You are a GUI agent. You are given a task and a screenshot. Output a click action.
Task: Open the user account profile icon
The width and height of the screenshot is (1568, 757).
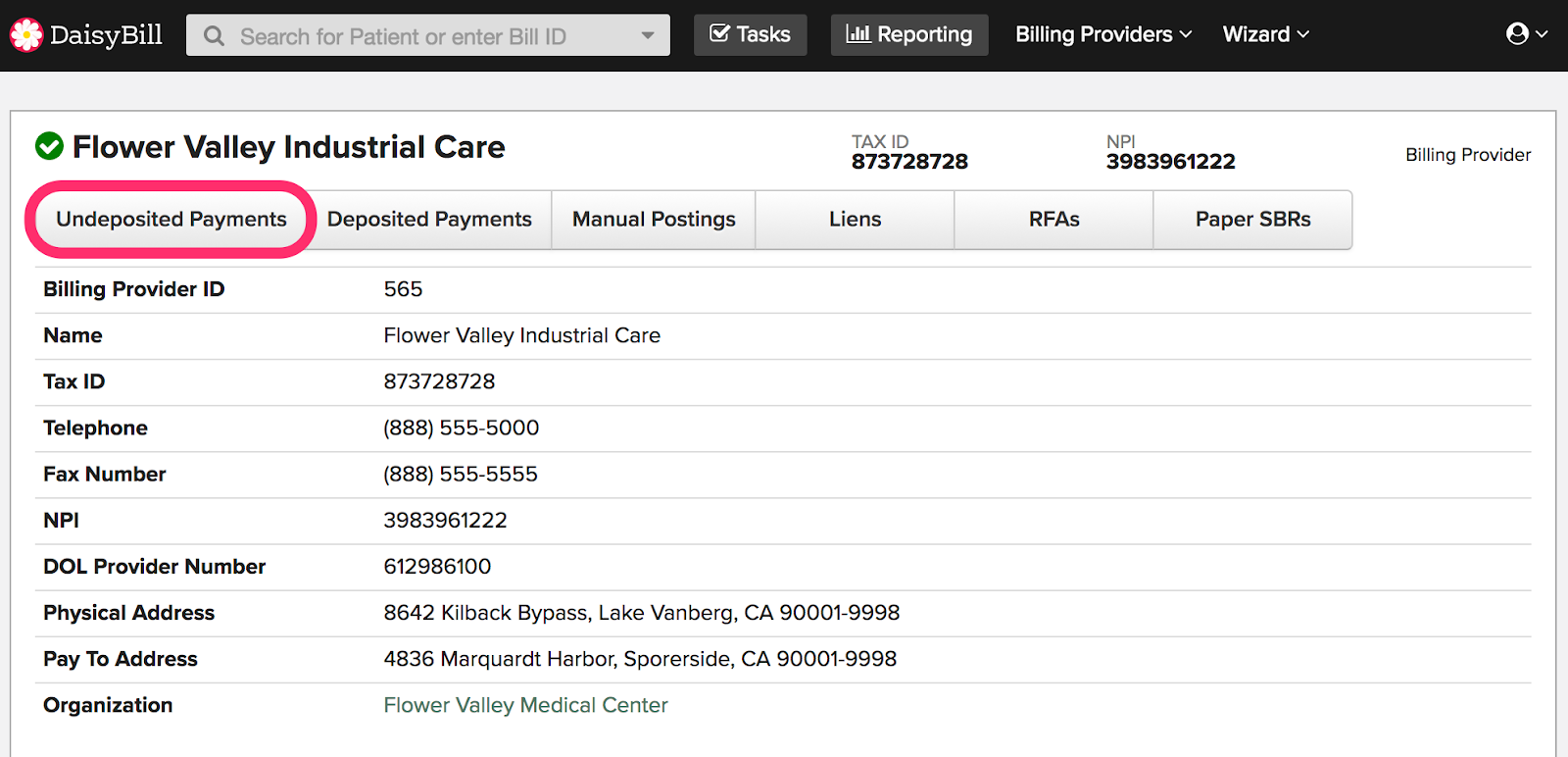1517,34
